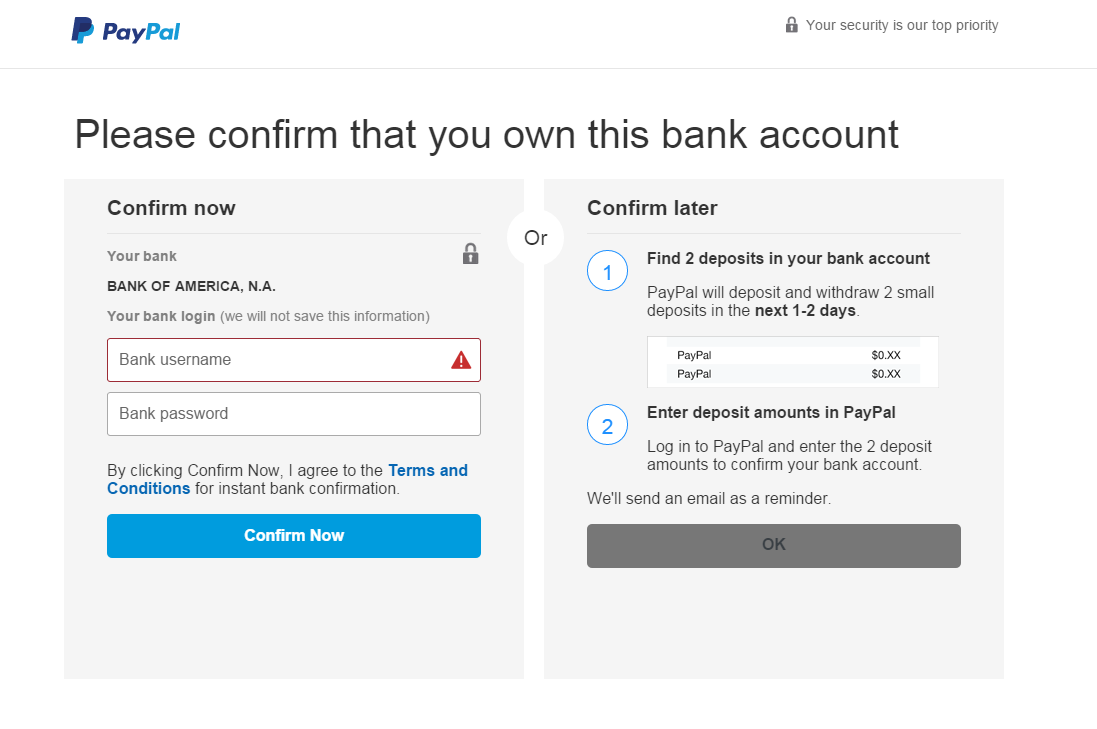1097x729 pixels.
Task: Click the Or divider circle
Action: 536,238
